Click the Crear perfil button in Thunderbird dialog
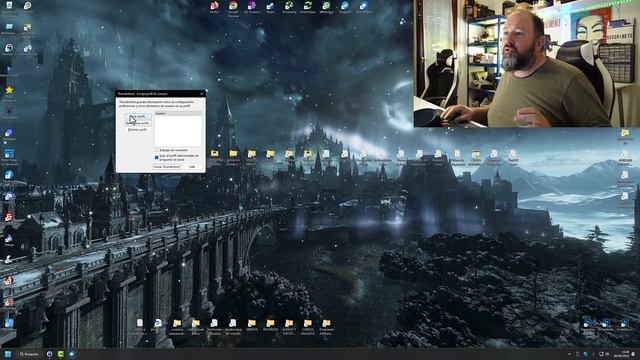The width and height of the screenshot is (640, 360). [138, 116]
